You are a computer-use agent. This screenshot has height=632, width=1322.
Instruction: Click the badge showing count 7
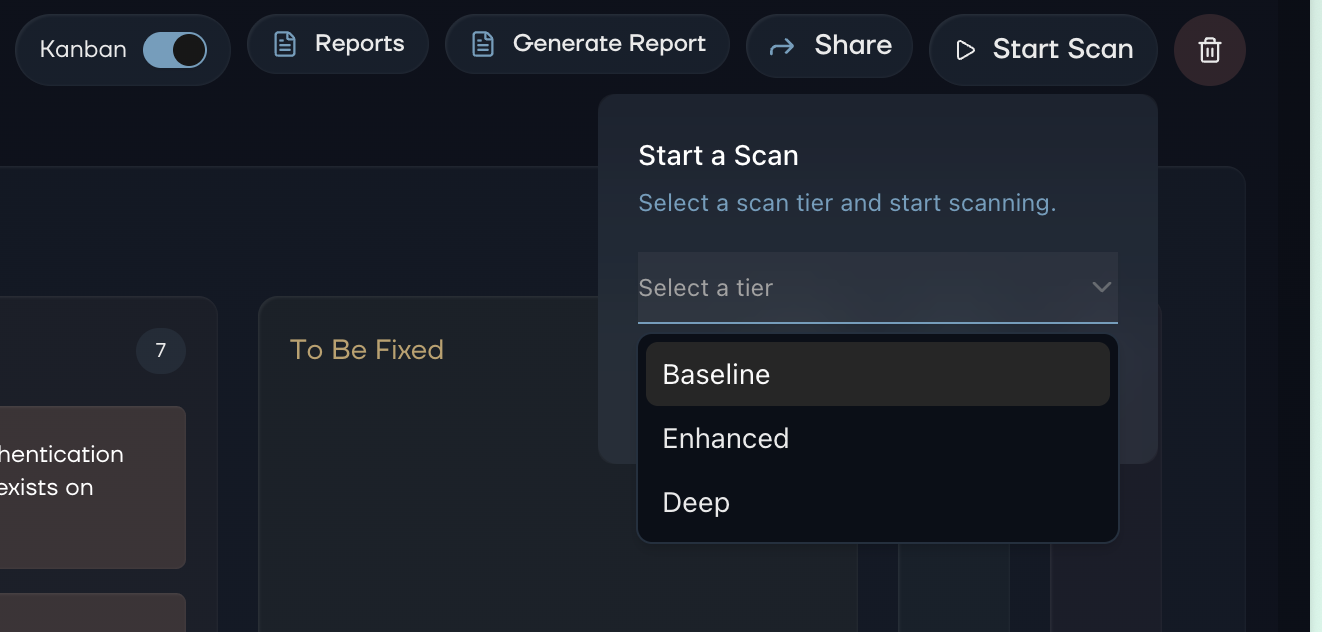[160, 351]
